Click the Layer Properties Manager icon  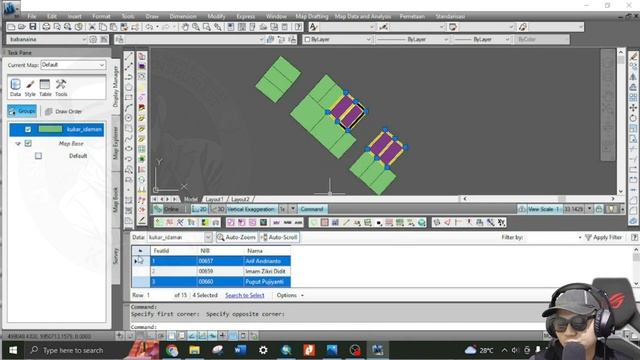120,39
